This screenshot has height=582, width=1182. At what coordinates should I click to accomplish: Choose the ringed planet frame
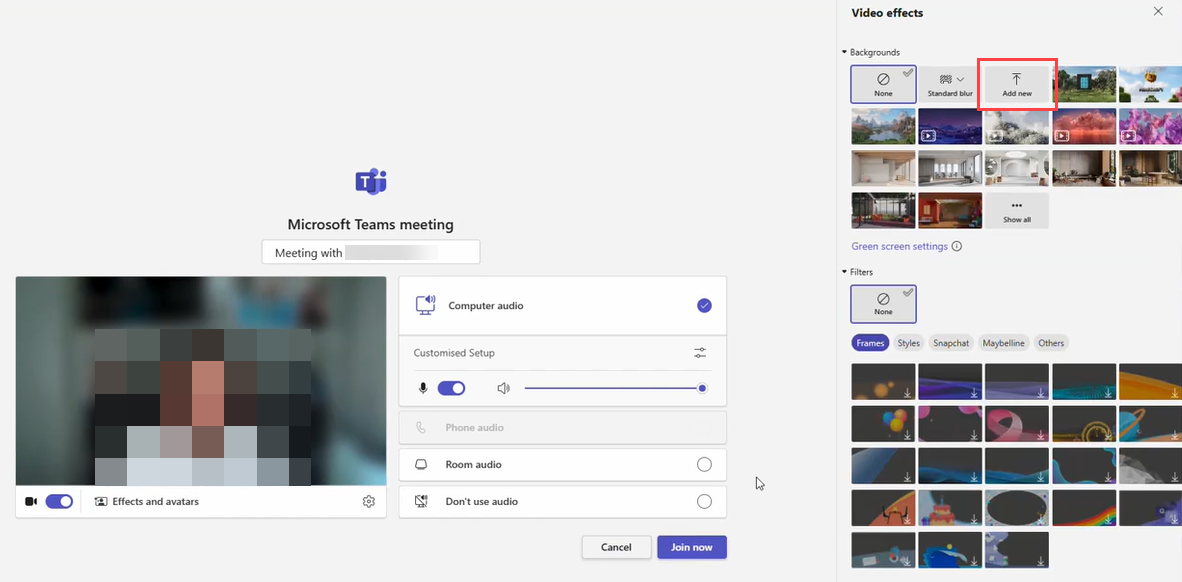point(1150,424)
